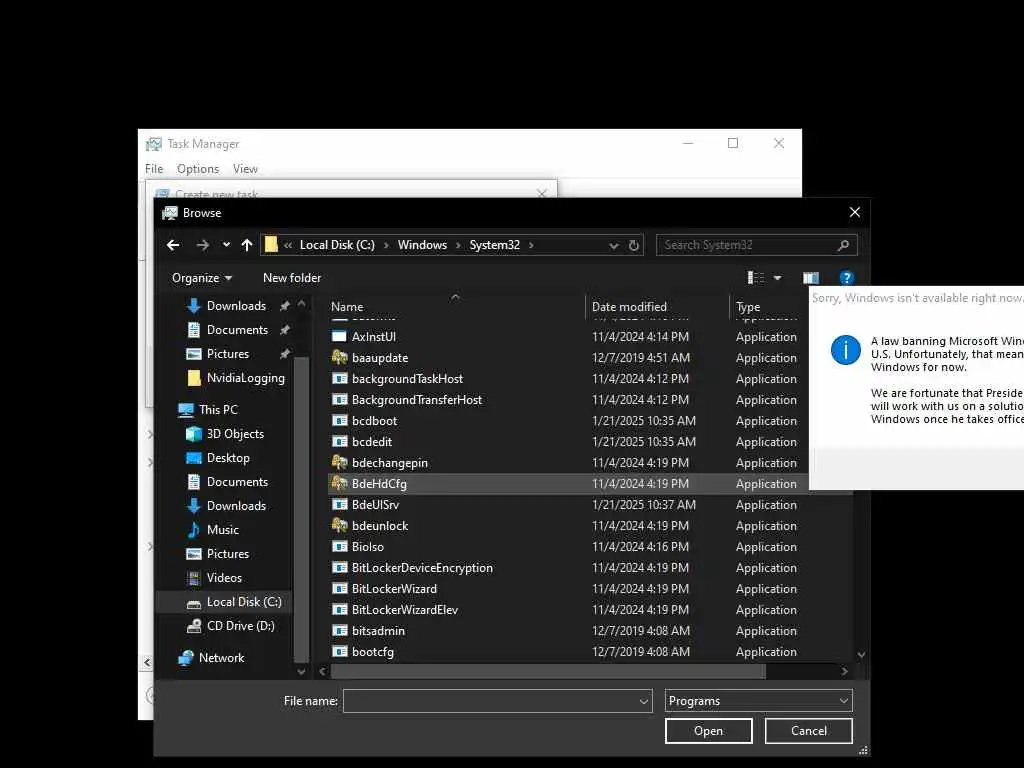Select Local Disk (C:) in address path
The height and width of the screenshot is (768, 1024).
point(337,245)
